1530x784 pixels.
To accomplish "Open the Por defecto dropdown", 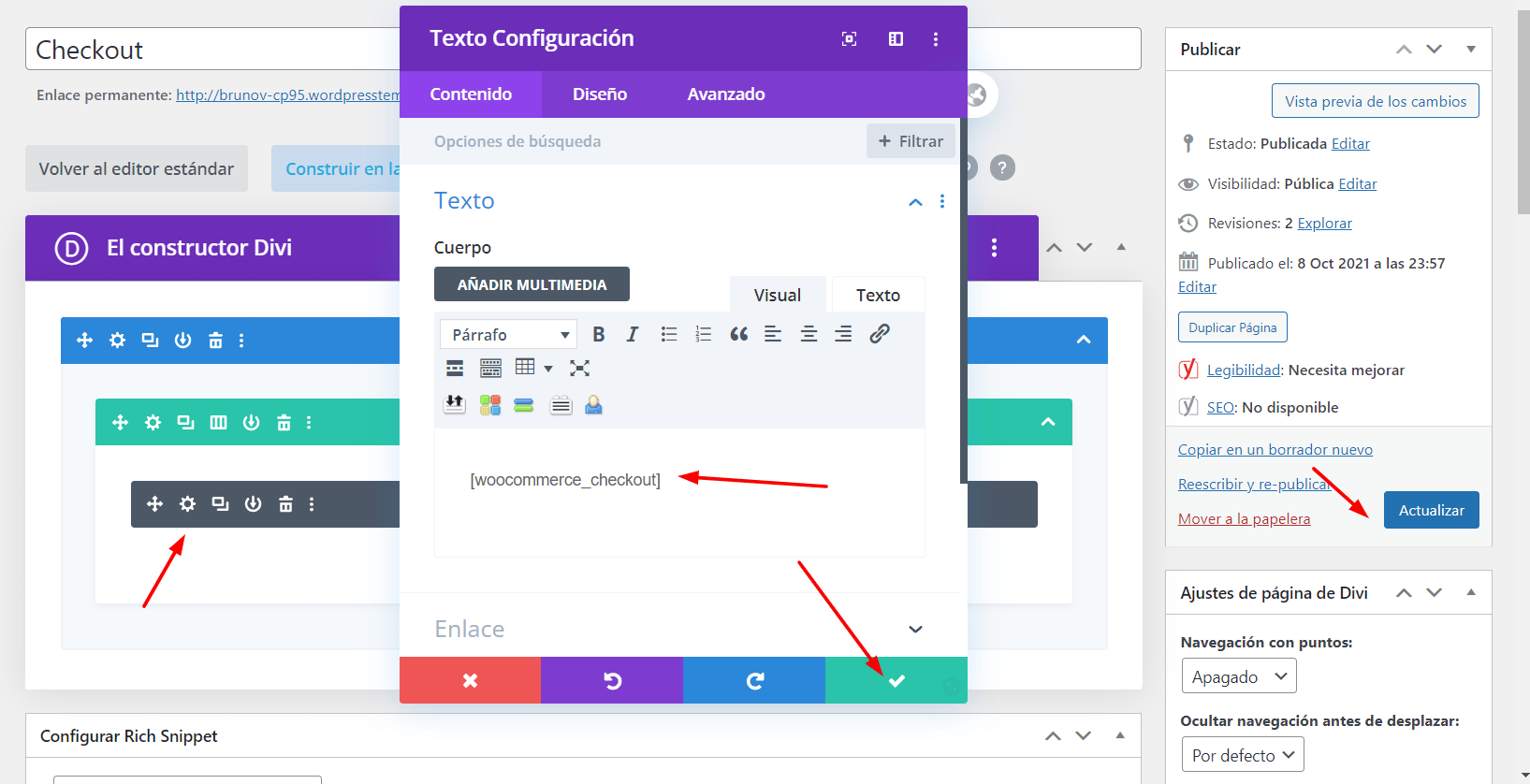I will tap(1243, 755).
